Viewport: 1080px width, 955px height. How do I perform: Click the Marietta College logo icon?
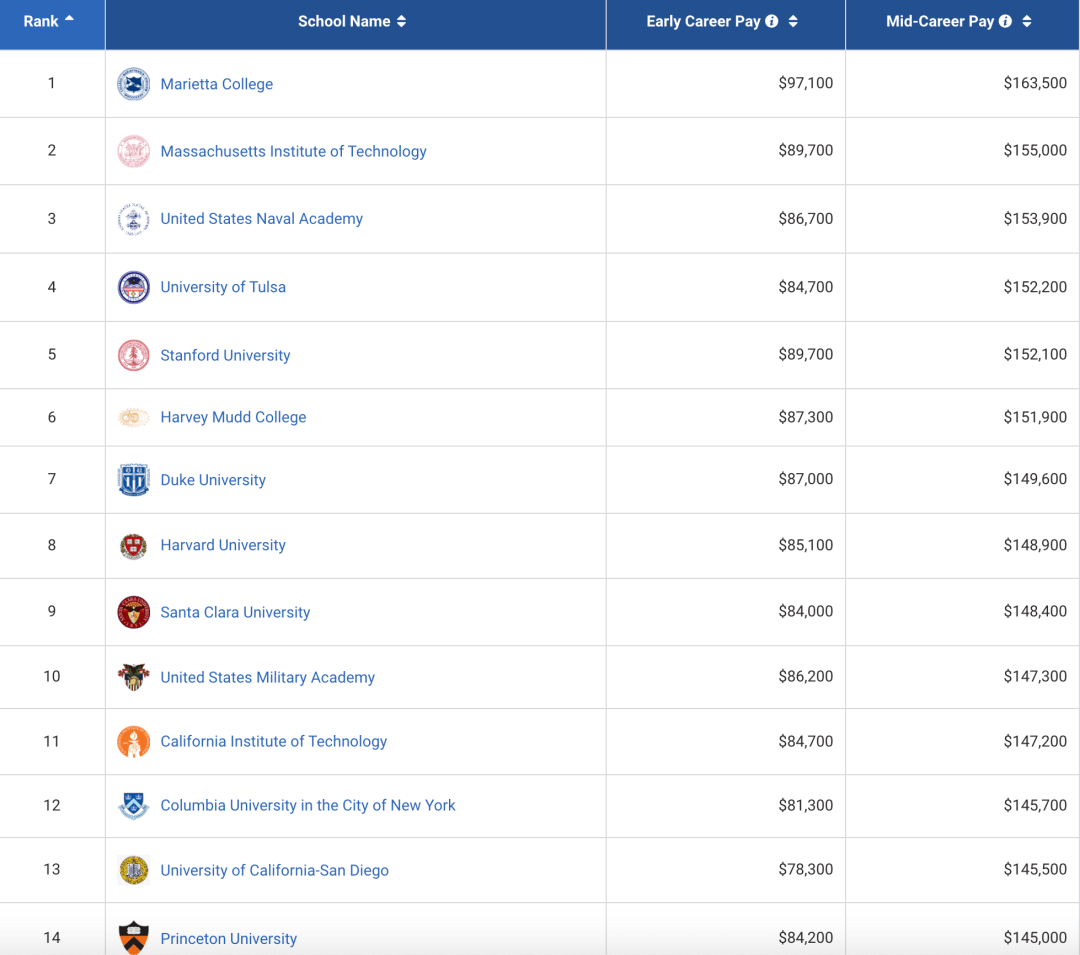point(134,84)
